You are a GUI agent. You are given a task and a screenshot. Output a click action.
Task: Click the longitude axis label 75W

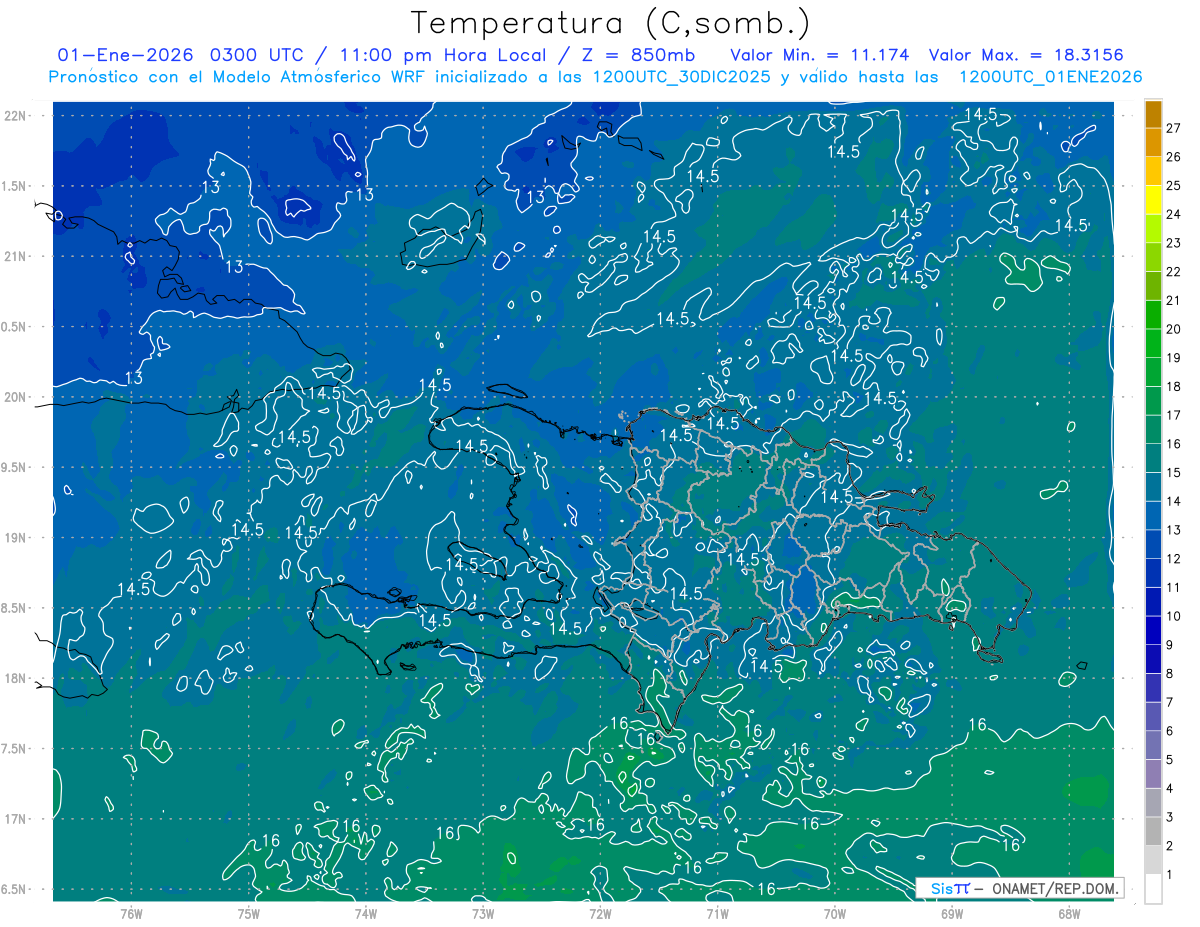(248, 914)
